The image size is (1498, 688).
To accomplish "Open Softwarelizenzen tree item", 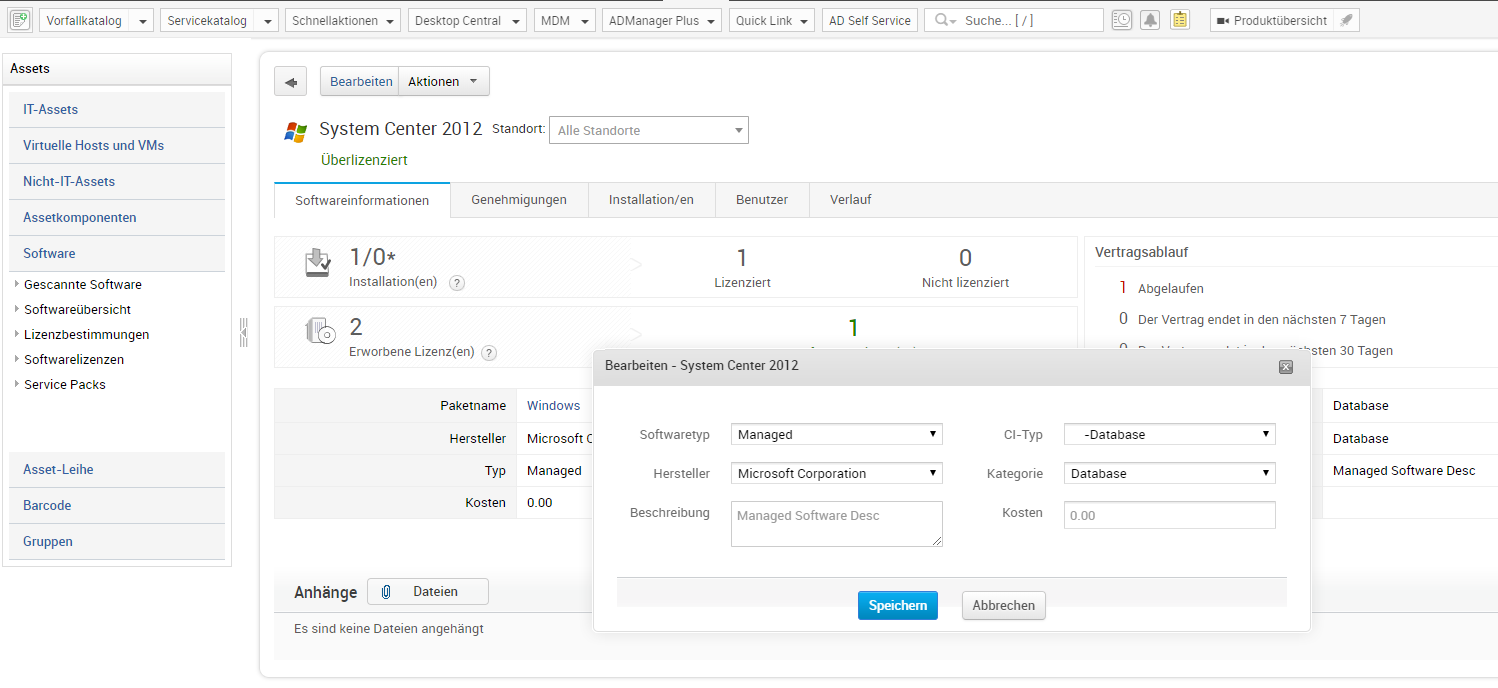I will (74, 359).
